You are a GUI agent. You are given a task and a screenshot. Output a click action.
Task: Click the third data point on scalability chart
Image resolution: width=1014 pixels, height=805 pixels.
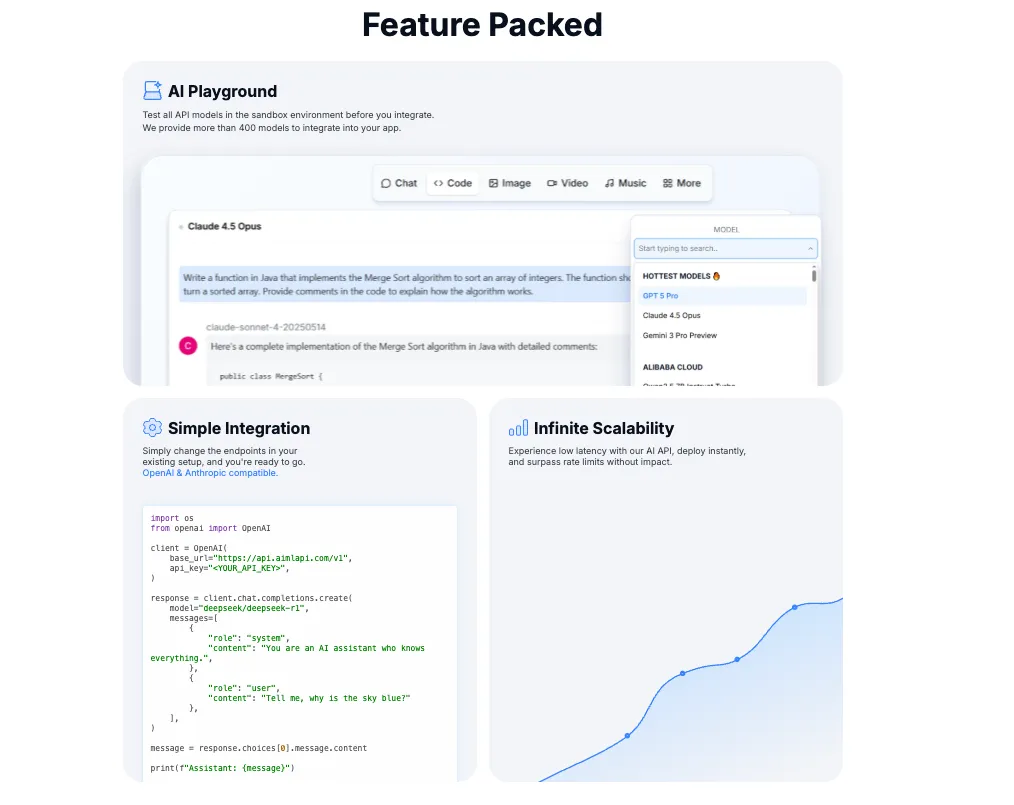(737, 660)
